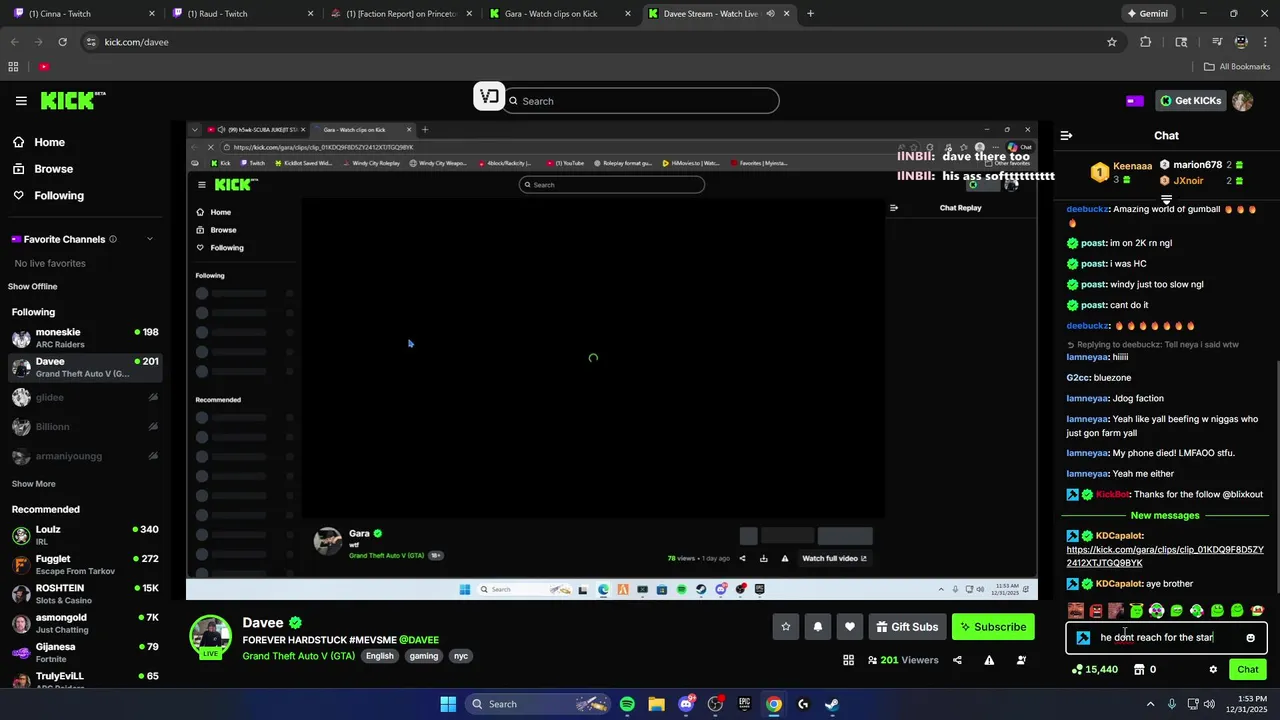Expand the gift leaderboard handle
This screenshot has width=1280, height=720.
1166,200
